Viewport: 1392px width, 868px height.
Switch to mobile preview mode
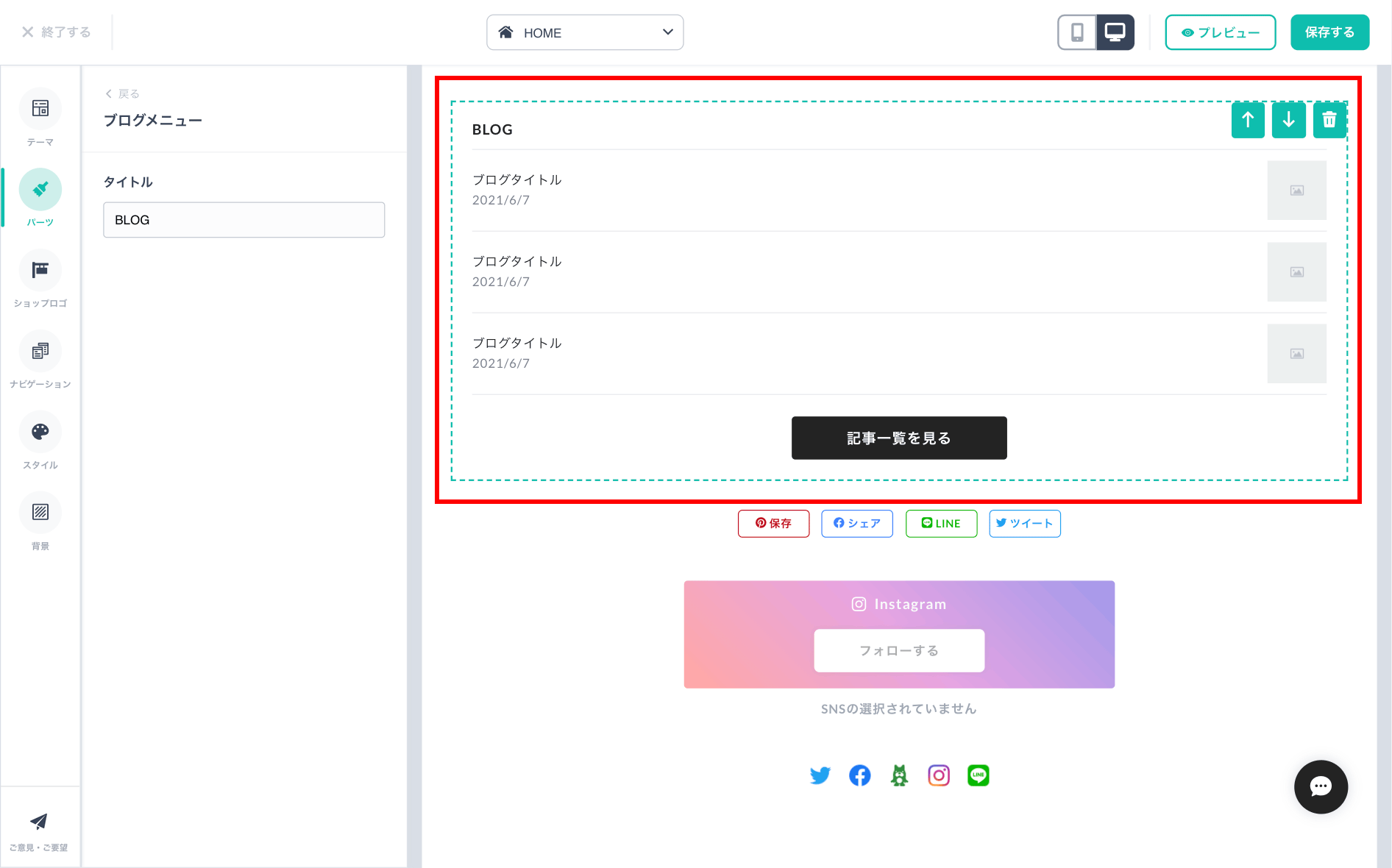tap(1076, 32)
